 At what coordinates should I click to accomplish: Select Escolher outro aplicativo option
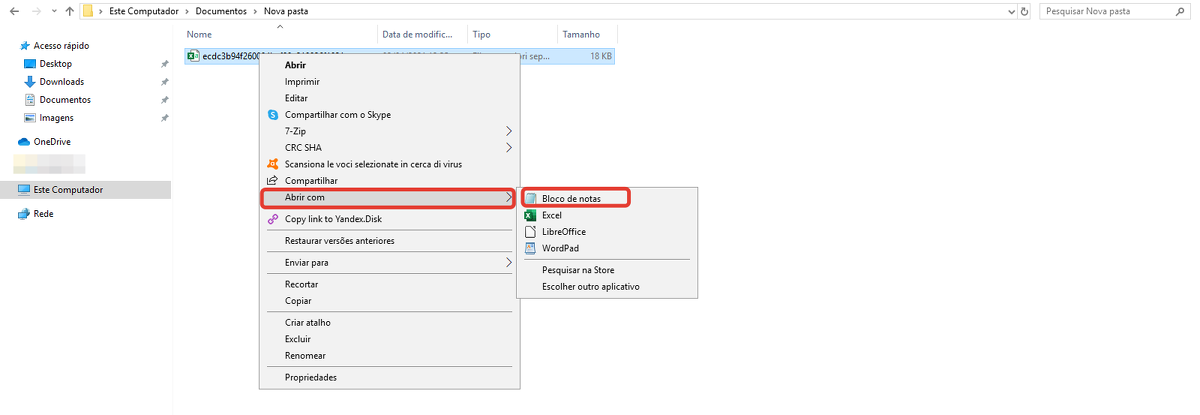(590, 287)
